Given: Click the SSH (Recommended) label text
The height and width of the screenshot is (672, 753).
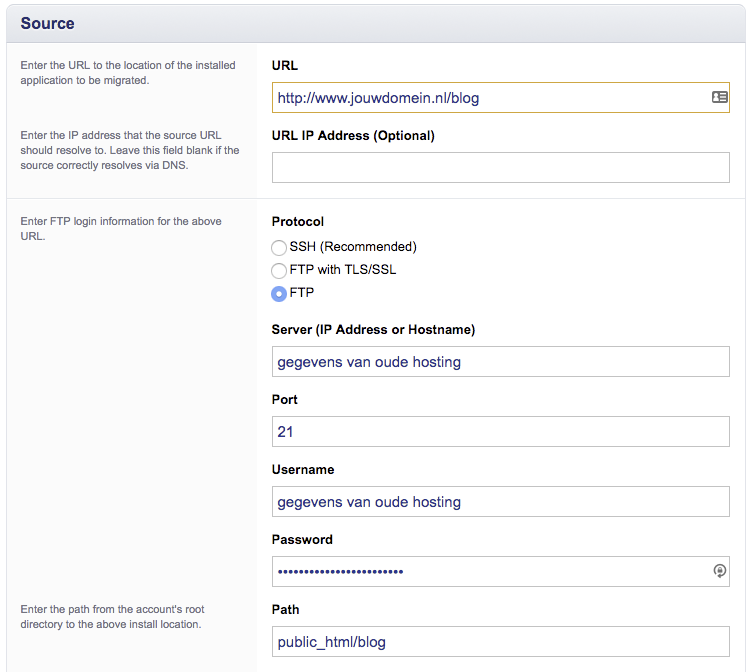Looking at the screenshot, I should tap(353, 246).
